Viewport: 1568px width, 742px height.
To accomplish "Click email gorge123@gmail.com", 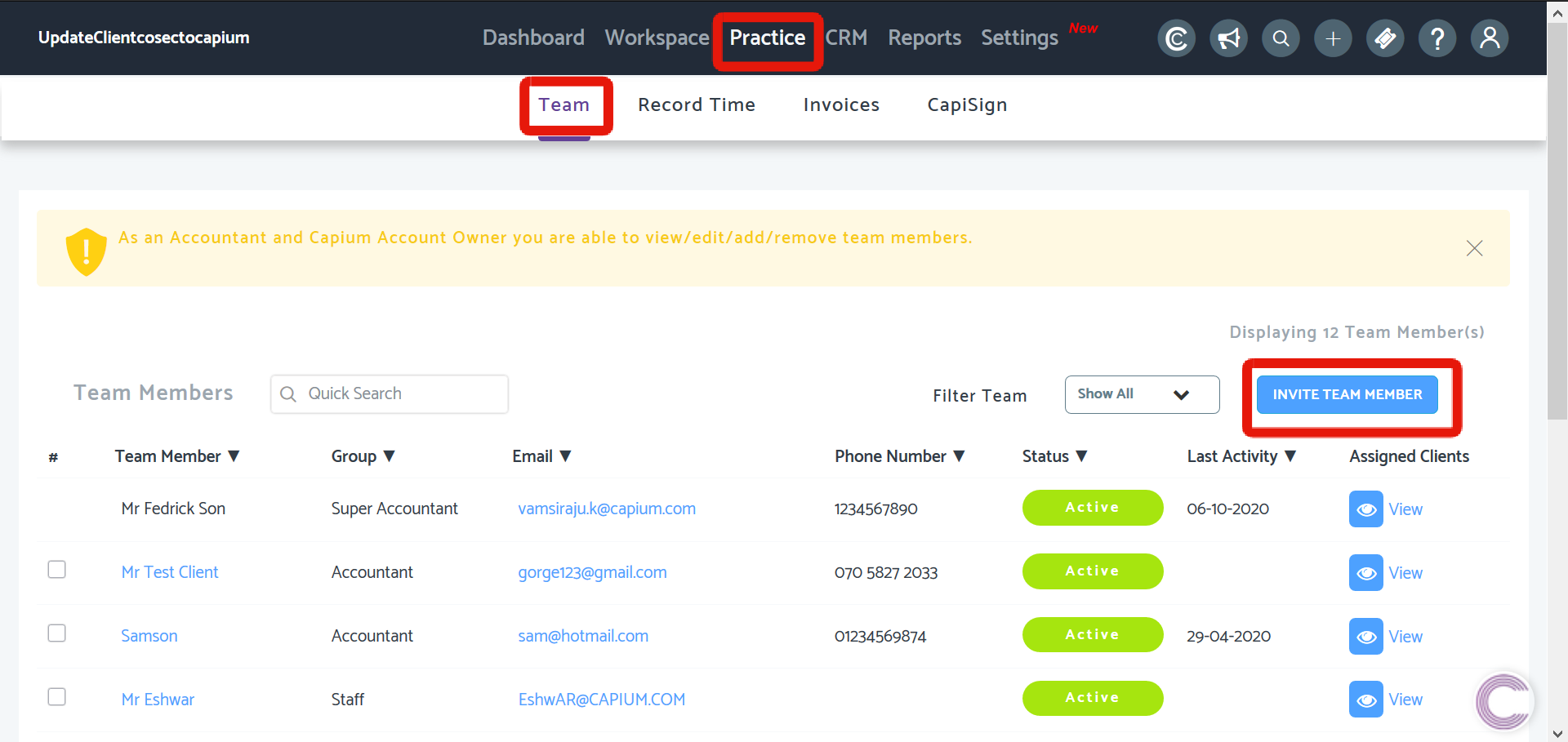I will click(592, 572).
